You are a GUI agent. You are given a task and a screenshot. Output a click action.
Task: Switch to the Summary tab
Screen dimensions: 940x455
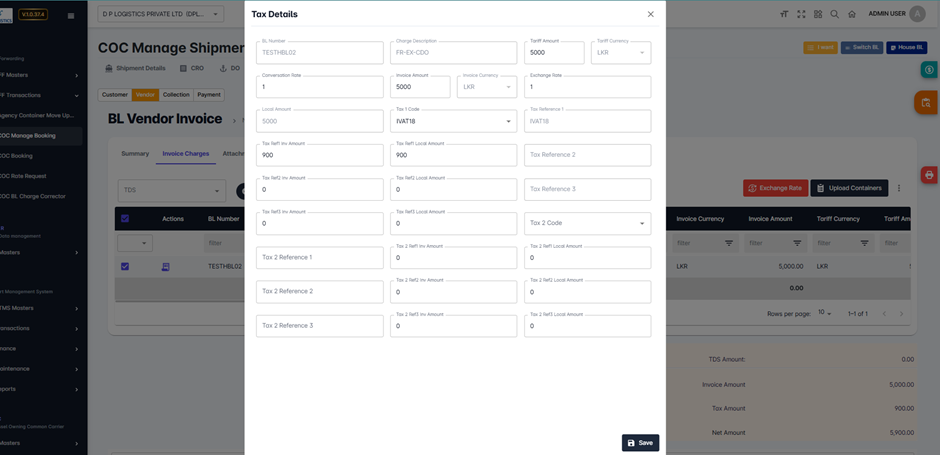tap(135, 154)
